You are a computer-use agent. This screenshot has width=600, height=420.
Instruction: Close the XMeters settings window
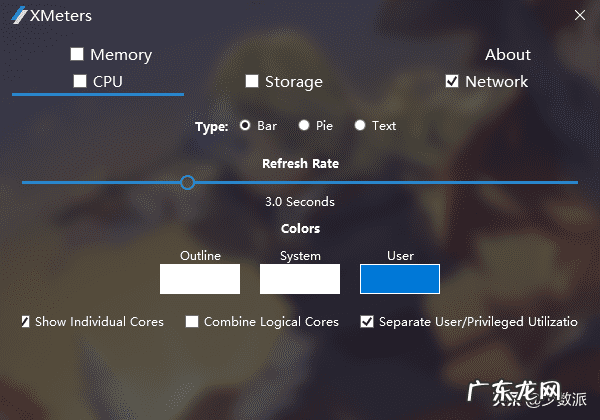click(580, 15)
